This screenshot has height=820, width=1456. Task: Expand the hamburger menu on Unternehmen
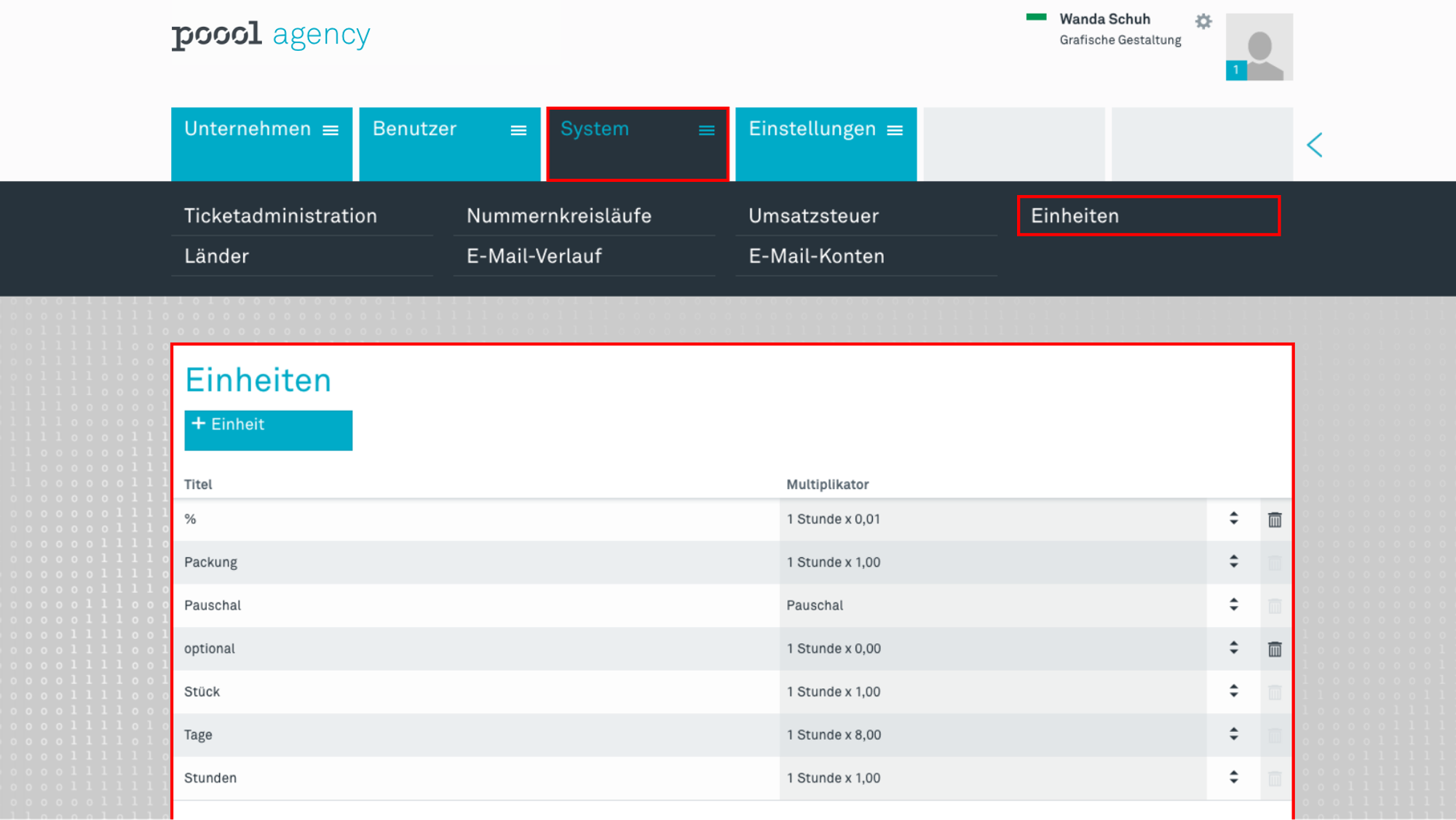pyautogui.click(x=331, y=130)
